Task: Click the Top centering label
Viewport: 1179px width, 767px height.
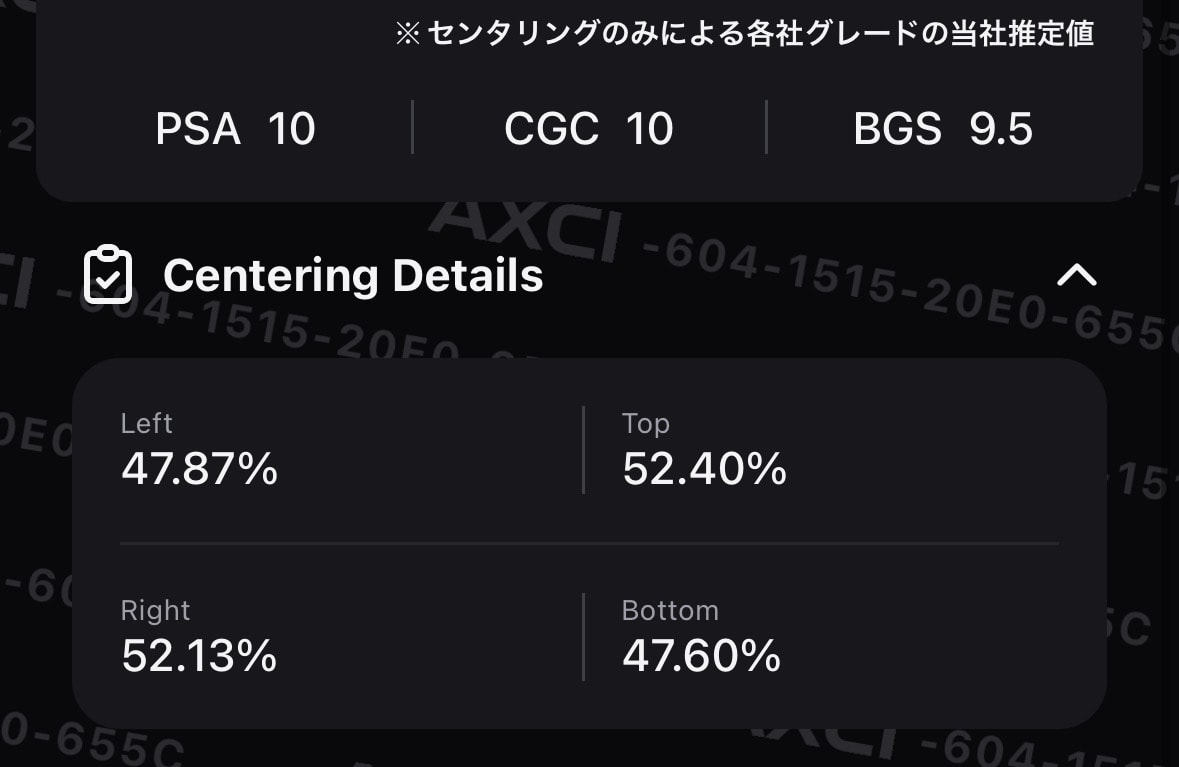Action: click(x=646, y=424)
